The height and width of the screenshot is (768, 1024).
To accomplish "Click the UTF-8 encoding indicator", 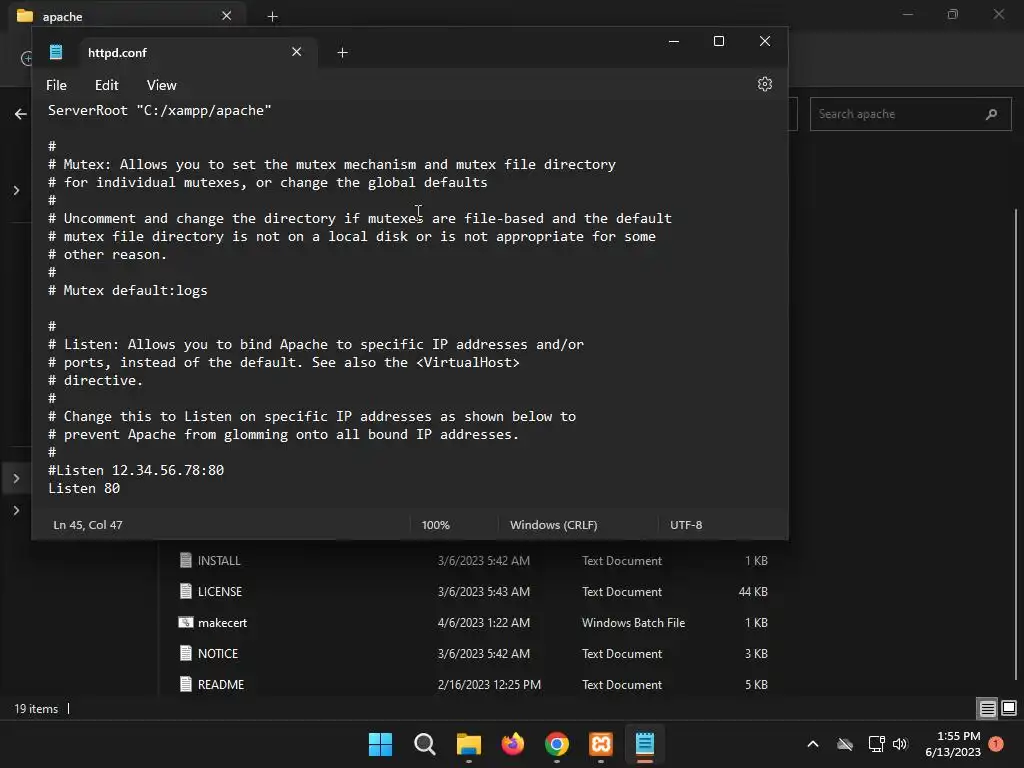I will click(x=686, y=525).
